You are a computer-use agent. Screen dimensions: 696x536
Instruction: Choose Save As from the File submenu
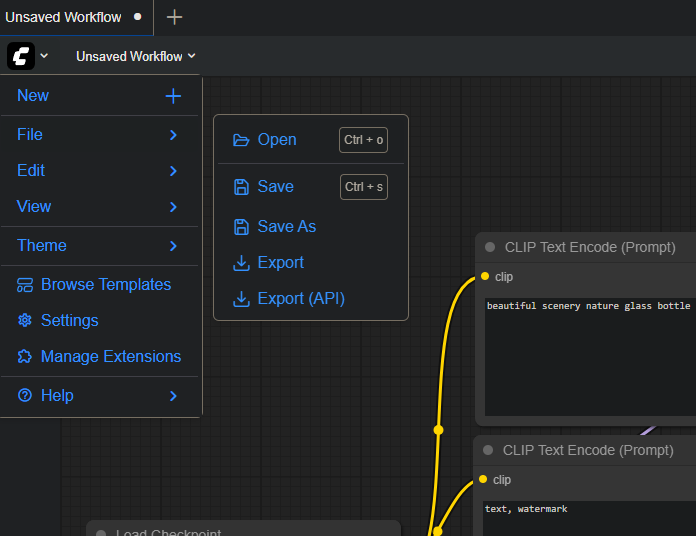pyautogui.click(x=286, y=227)
